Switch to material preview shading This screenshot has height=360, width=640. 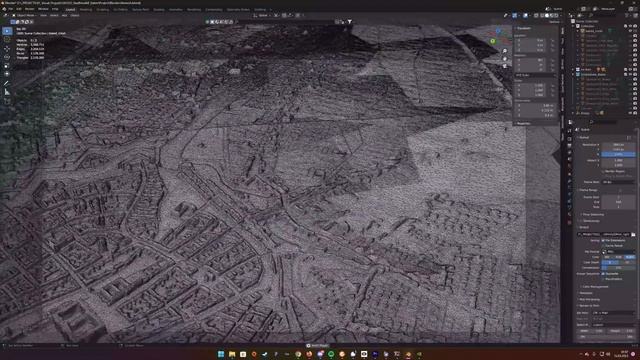[x=551, y=16]
